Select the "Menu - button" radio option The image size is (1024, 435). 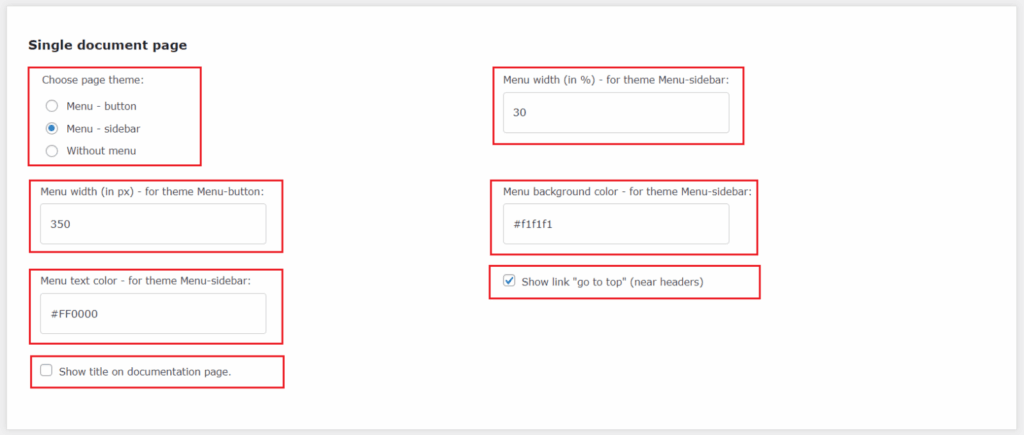pos(52,106)
